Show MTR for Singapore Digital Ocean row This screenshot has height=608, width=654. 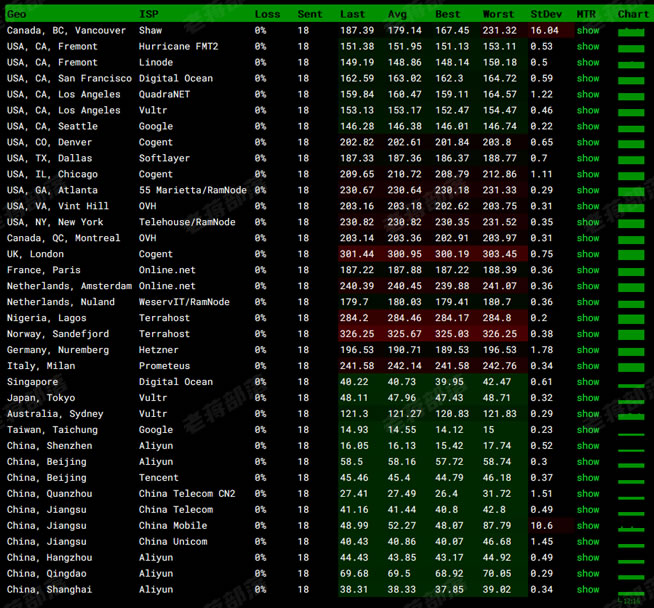[588, 382]
